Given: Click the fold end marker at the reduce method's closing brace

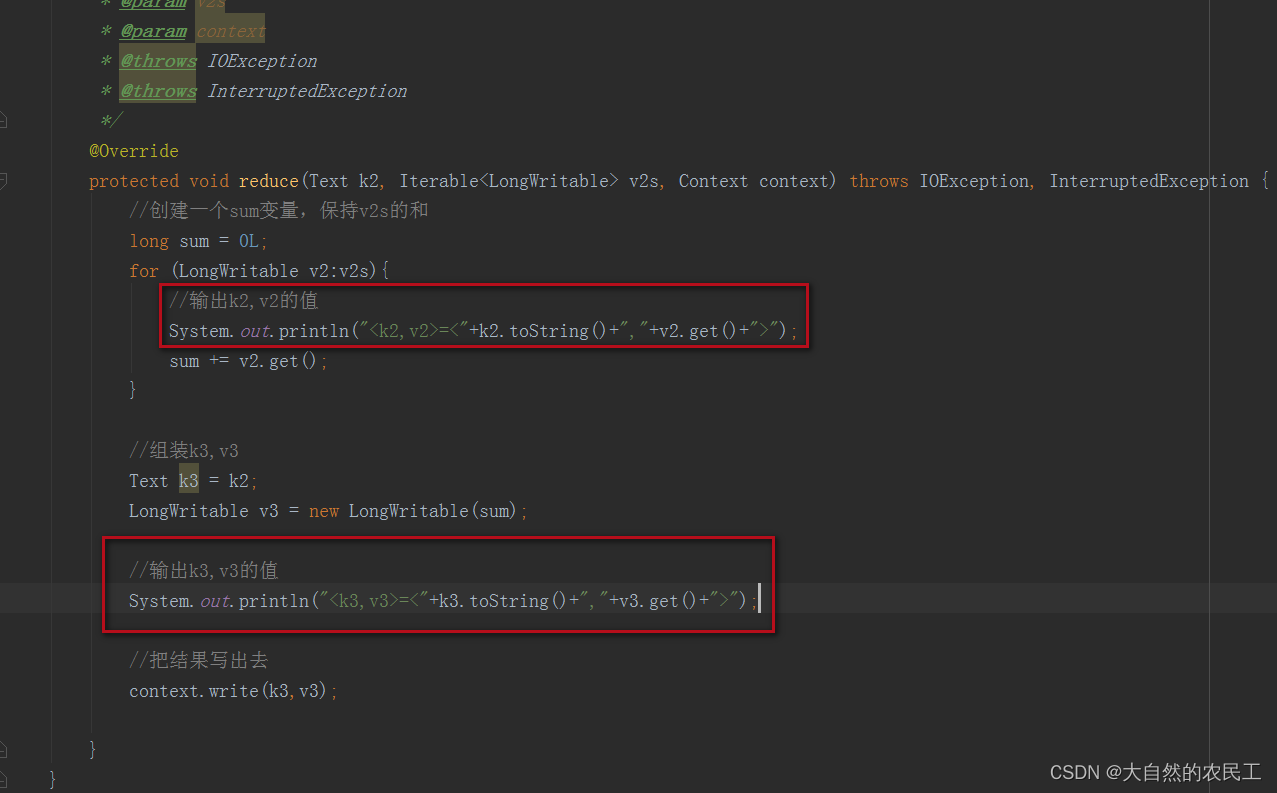Looking at the screenshot, I should click(3, 748).
